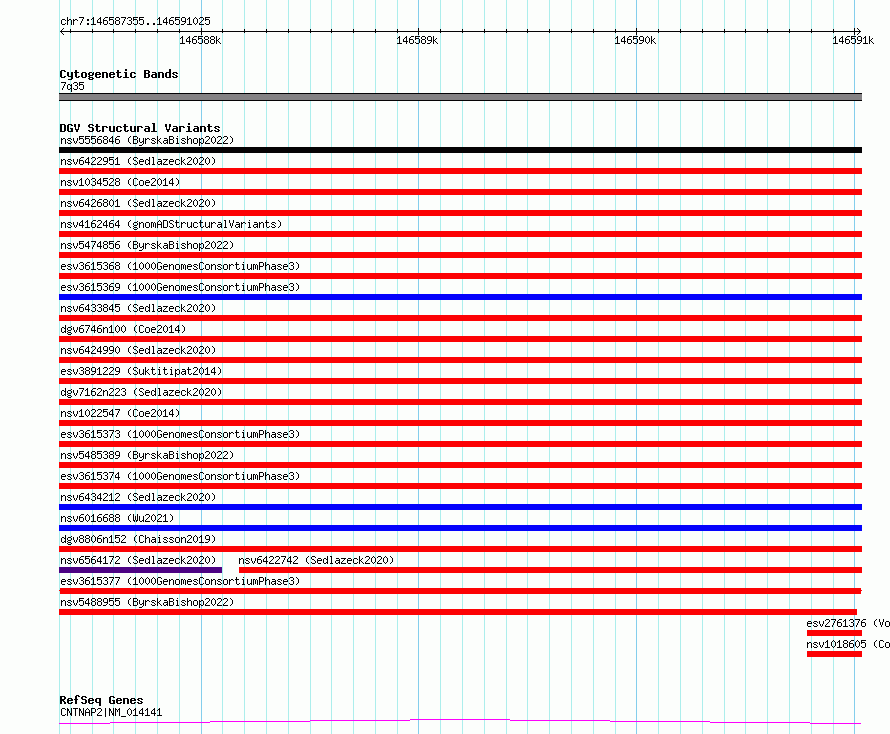The height and width of the screenshot is (734, 890).
Task: Click the 146589k ruler tick label
Action: (417, 40)
